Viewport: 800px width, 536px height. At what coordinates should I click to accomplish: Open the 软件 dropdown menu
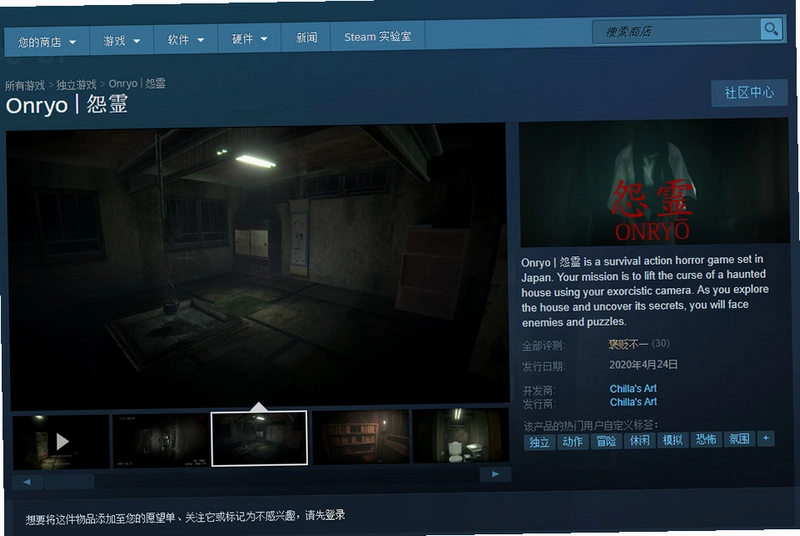click(186, 40)
